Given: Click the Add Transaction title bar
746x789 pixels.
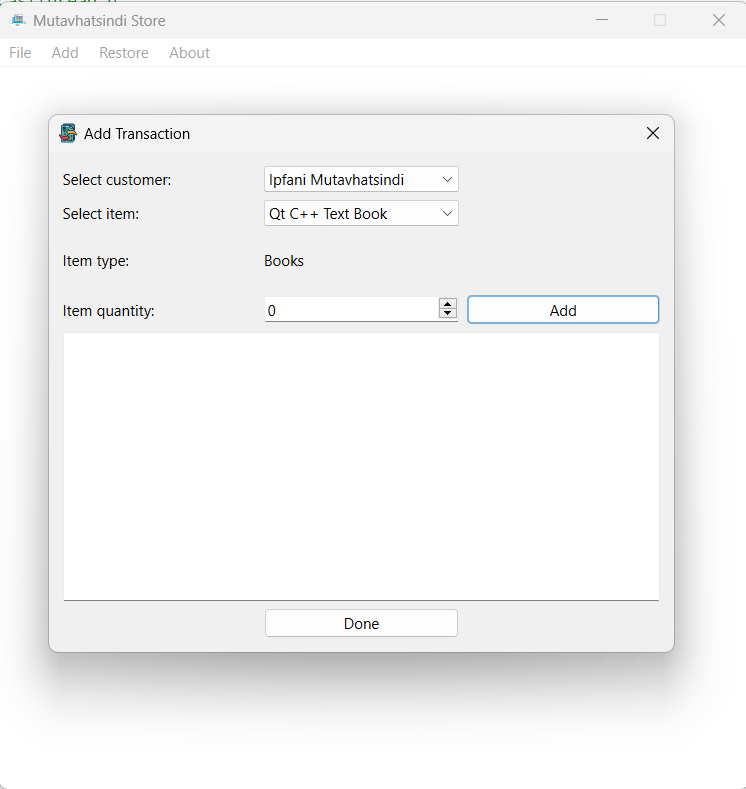Looking at the screenshot, I should (x=380, y=133).
